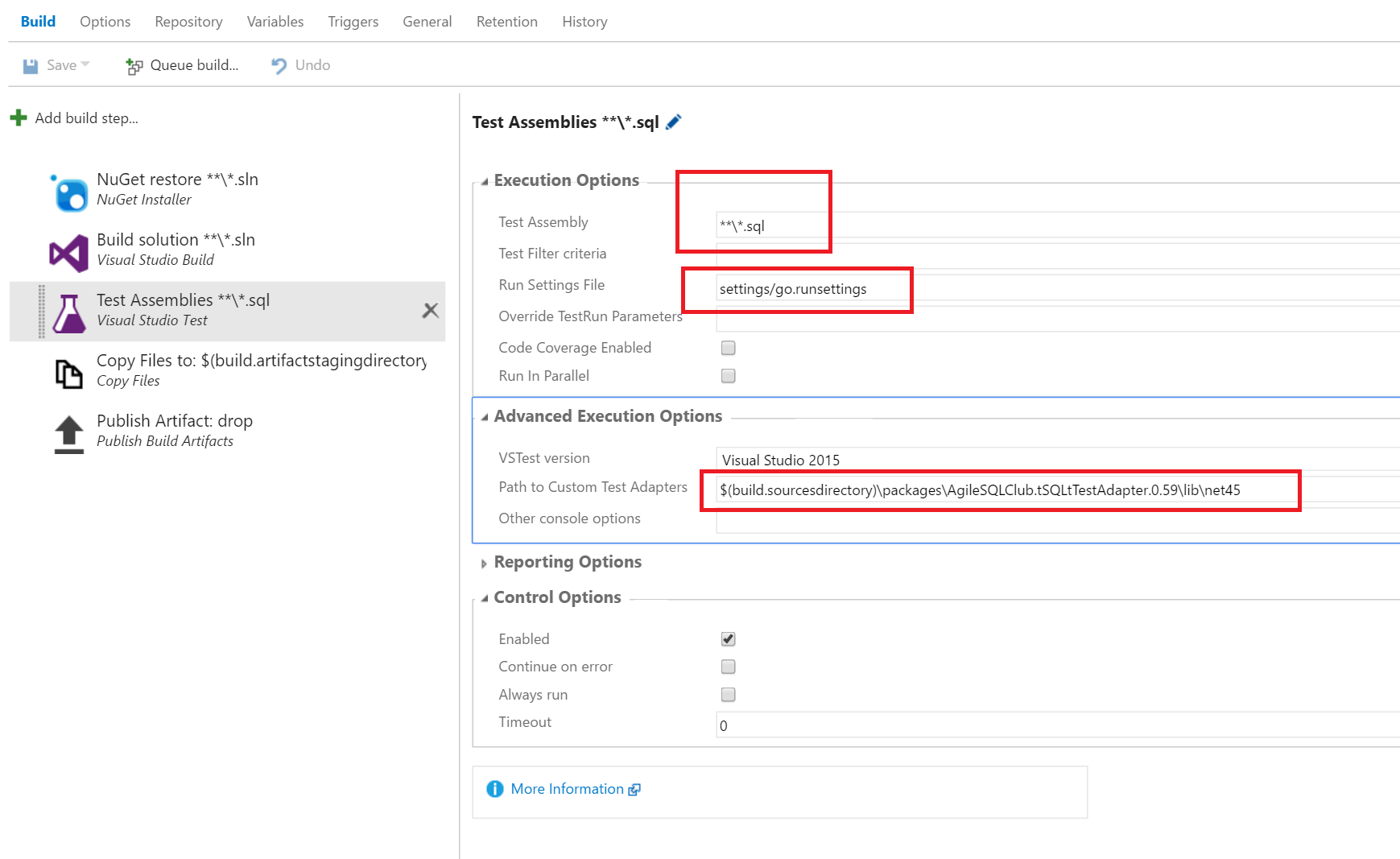Viewport: 1400px width, 859px height.
Task: Click the Timeout input field
Action: (1047, 725)
